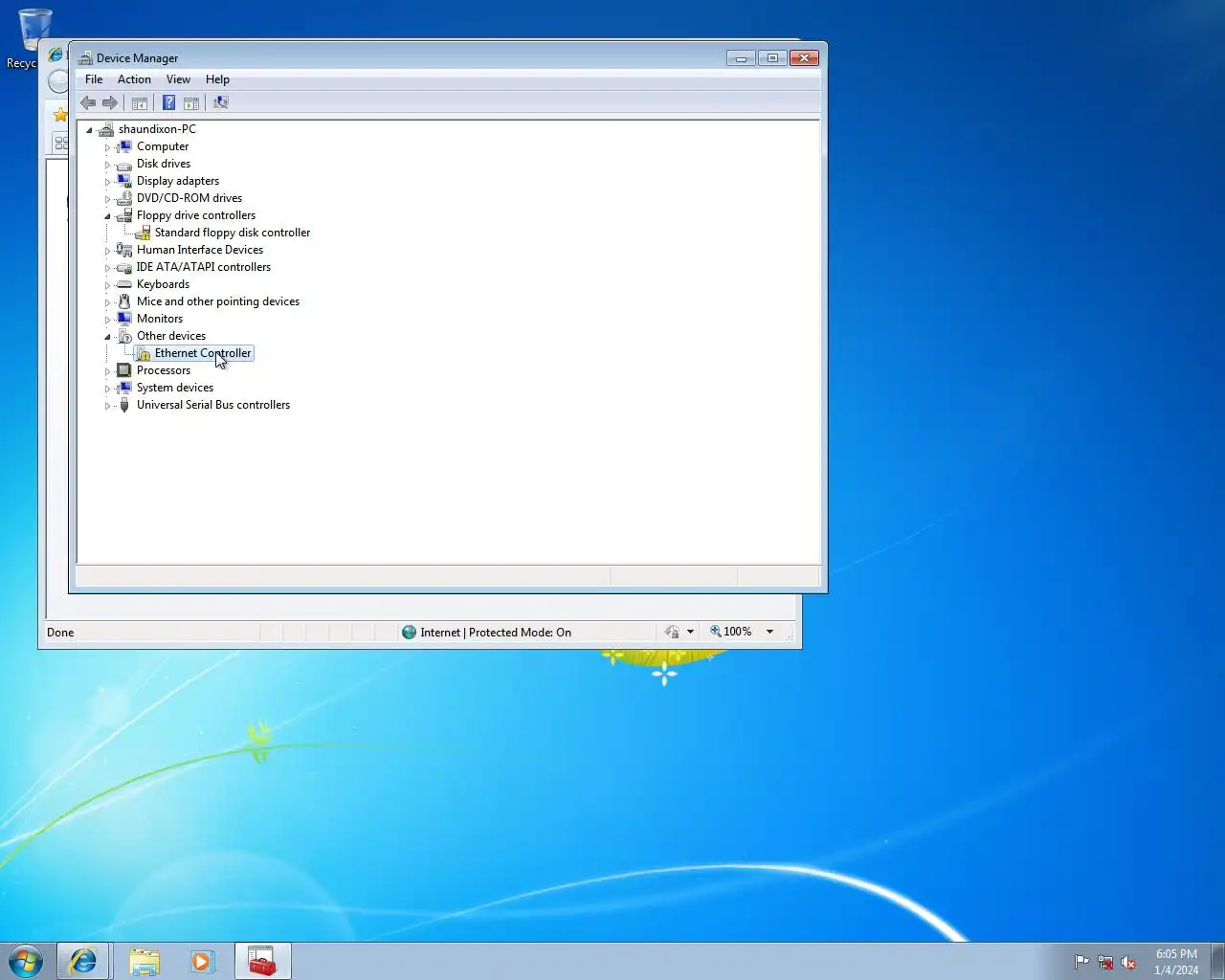
Task: Click the Other devices question-mark icon
Action: click(123, 336)
